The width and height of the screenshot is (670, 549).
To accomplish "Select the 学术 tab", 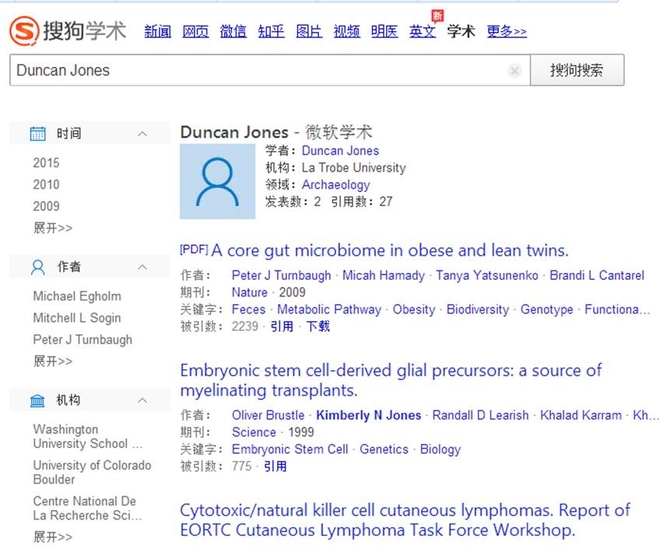I will [461, 31].
